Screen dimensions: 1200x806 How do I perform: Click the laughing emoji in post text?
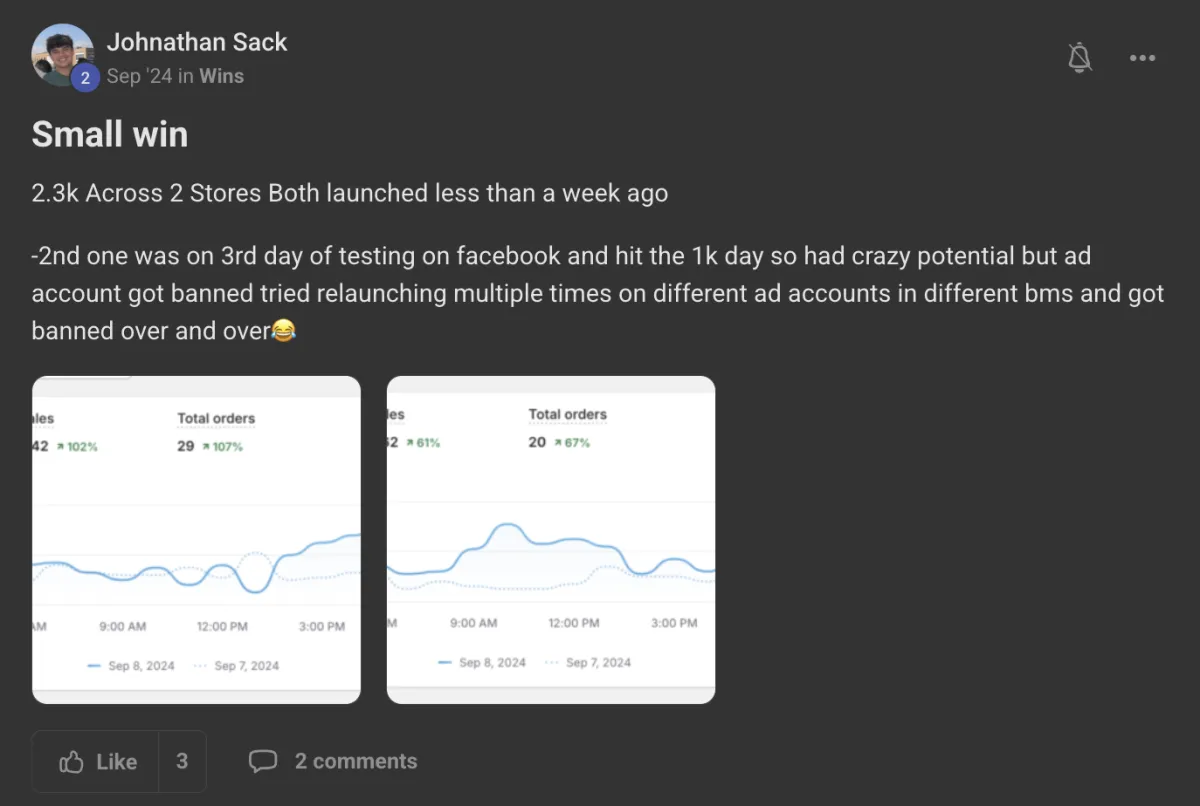click(x=284, y=331)
